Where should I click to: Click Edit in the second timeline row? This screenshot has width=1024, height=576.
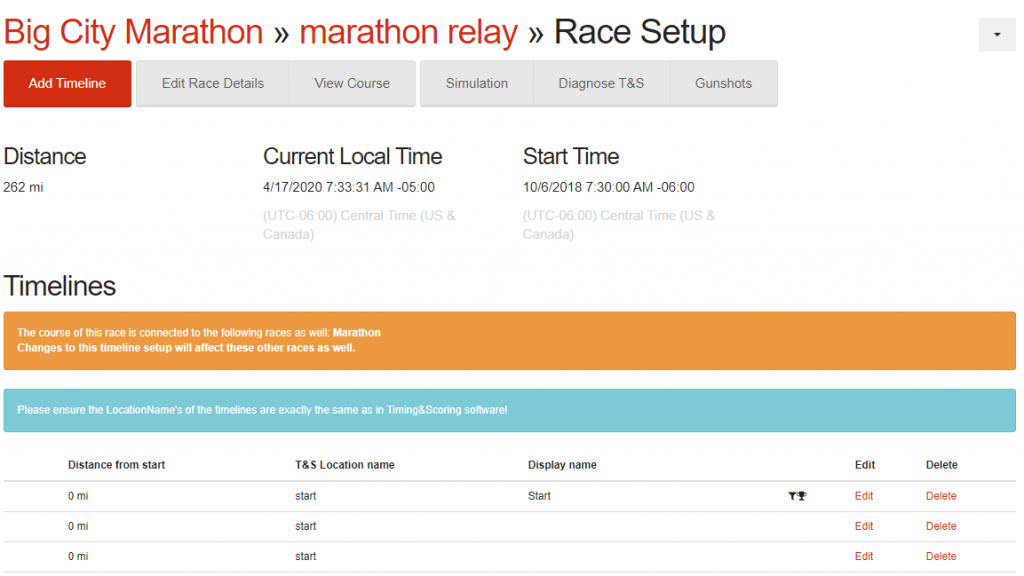(x=864, y=526)
